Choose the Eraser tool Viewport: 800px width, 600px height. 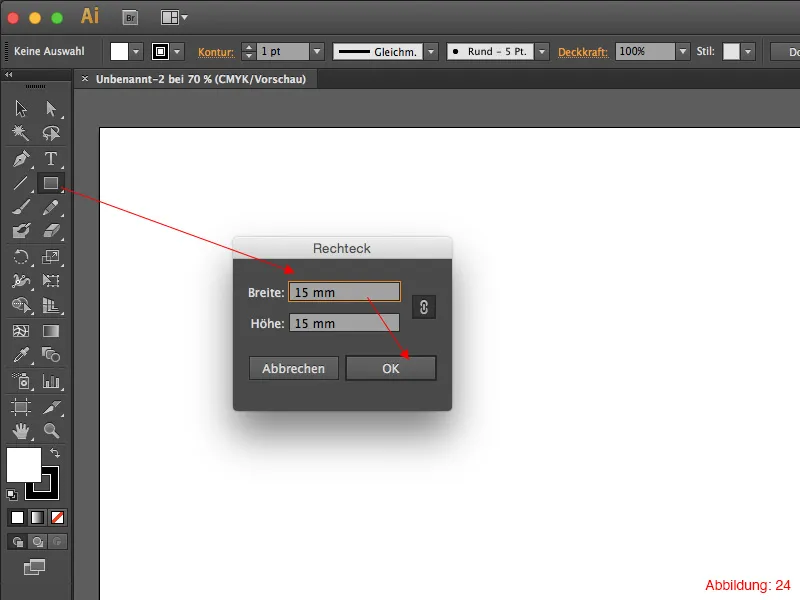pyautogui.click(x=51, y=231)
